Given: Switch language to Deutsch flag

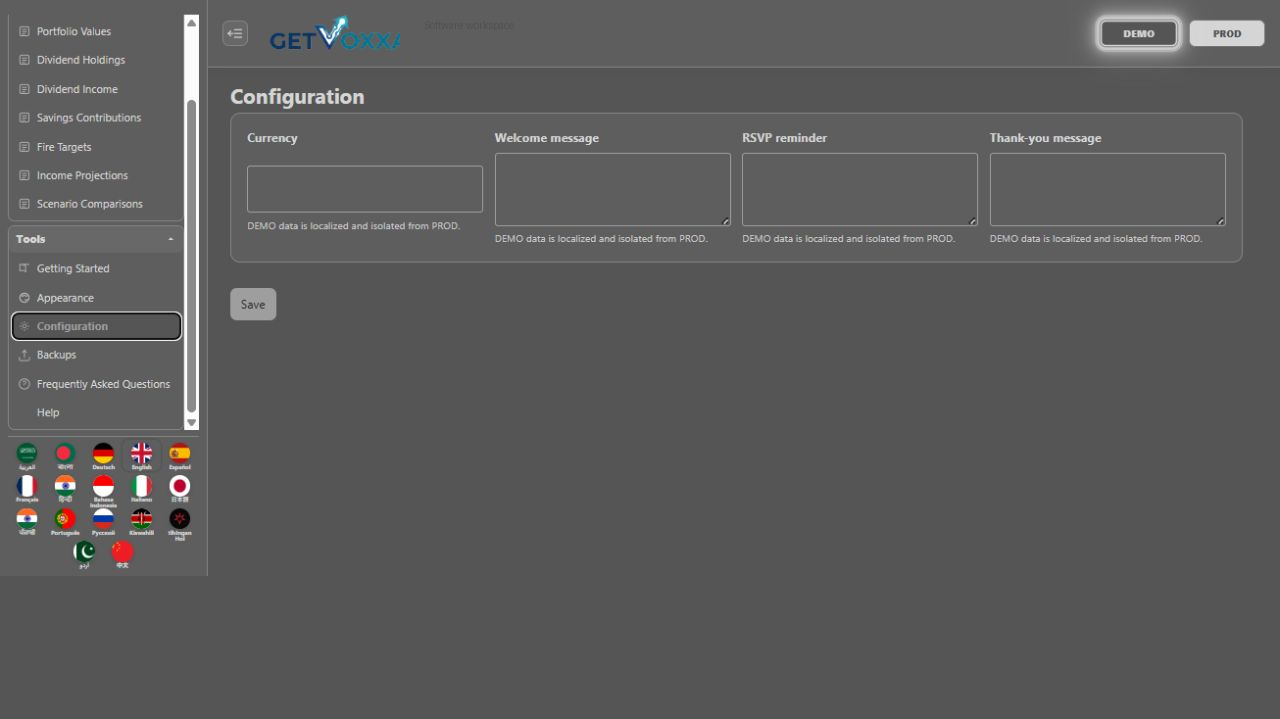Looking at the screenshot, I should click(x=103, y=456).
